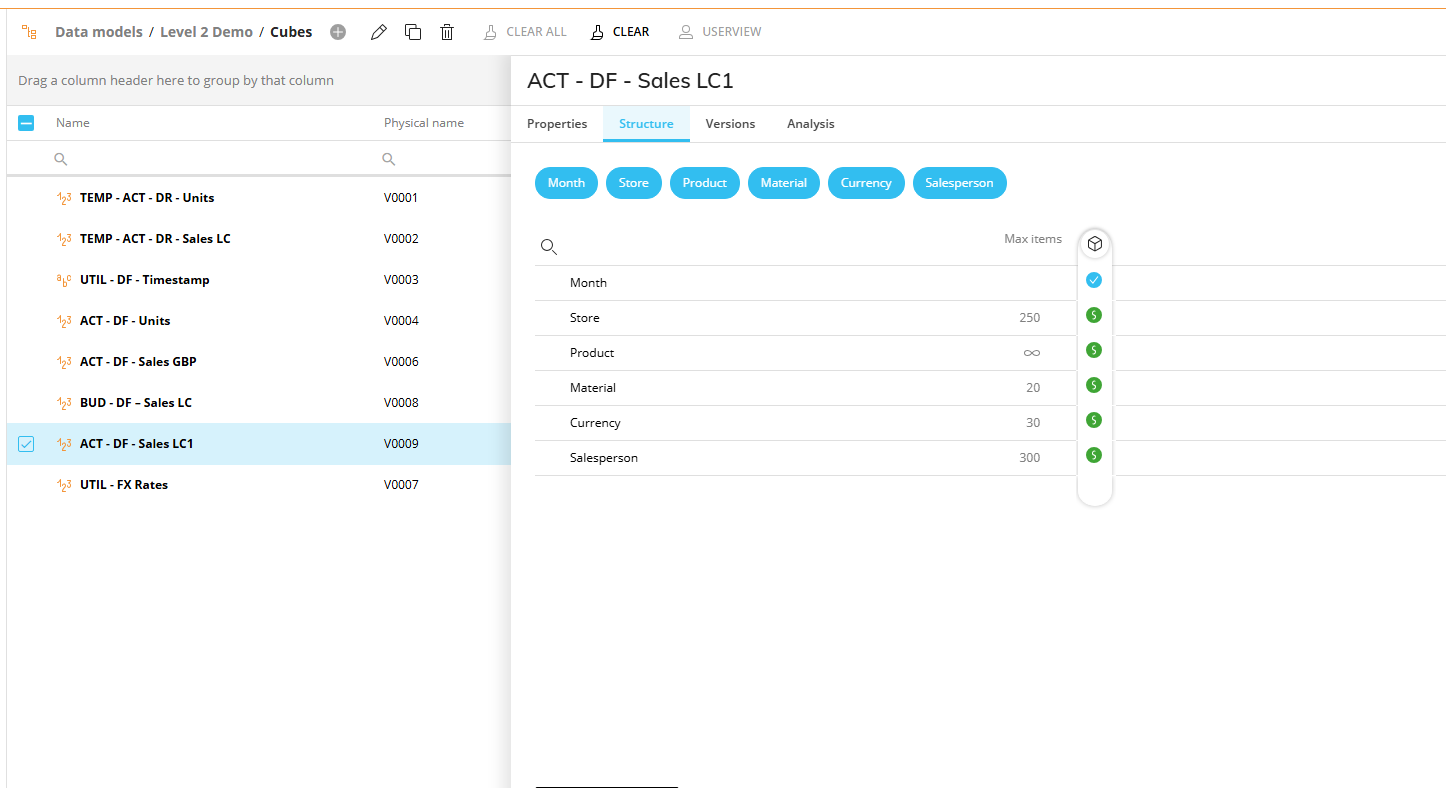1446x788 pixels.
Task: Click the Salesperson row label
Action: (x=604, y=458)
